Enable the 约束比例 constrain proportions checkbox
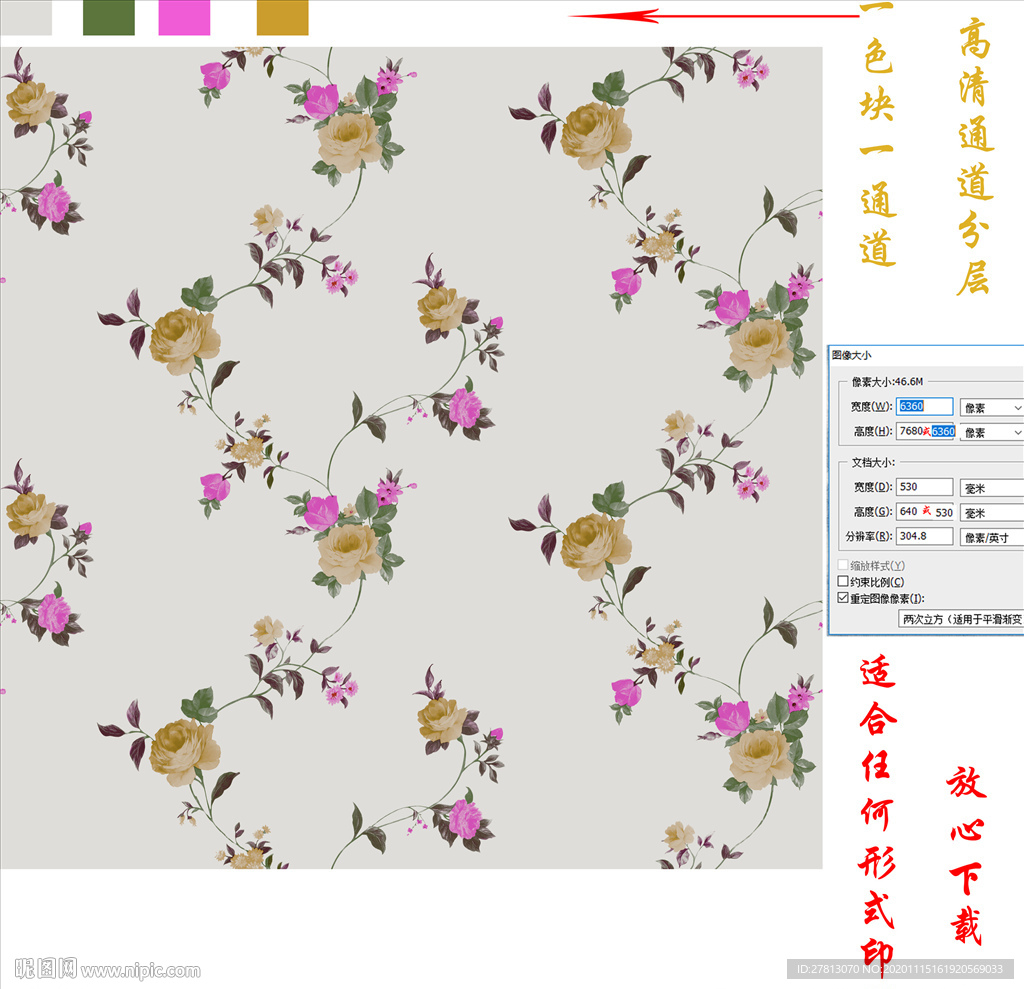Viewport: 1024px width, 989px height. (x=843, y=582)
